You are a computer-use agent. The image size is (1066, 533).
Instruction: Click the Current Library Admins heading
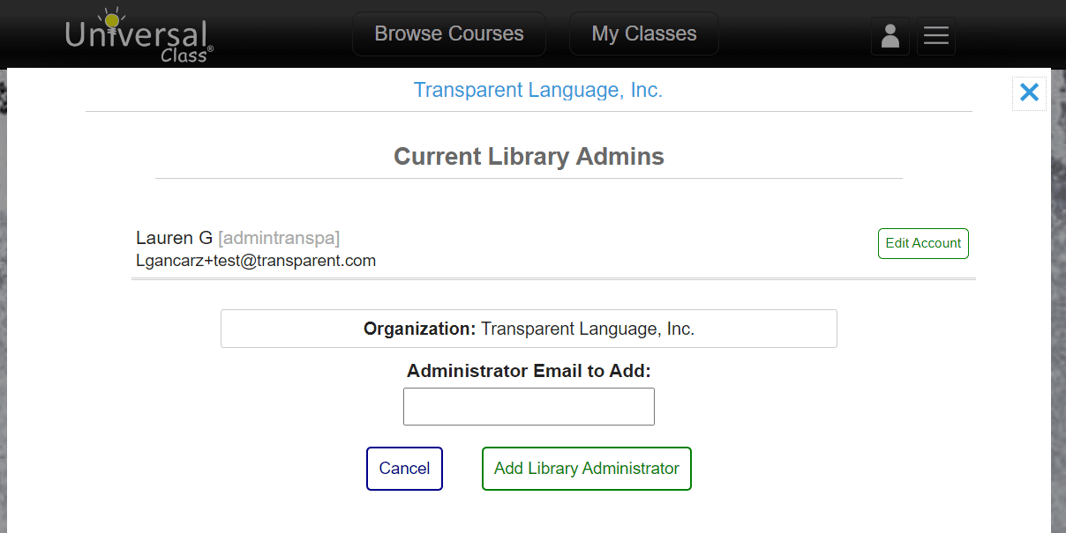click(x=528, y=156)
